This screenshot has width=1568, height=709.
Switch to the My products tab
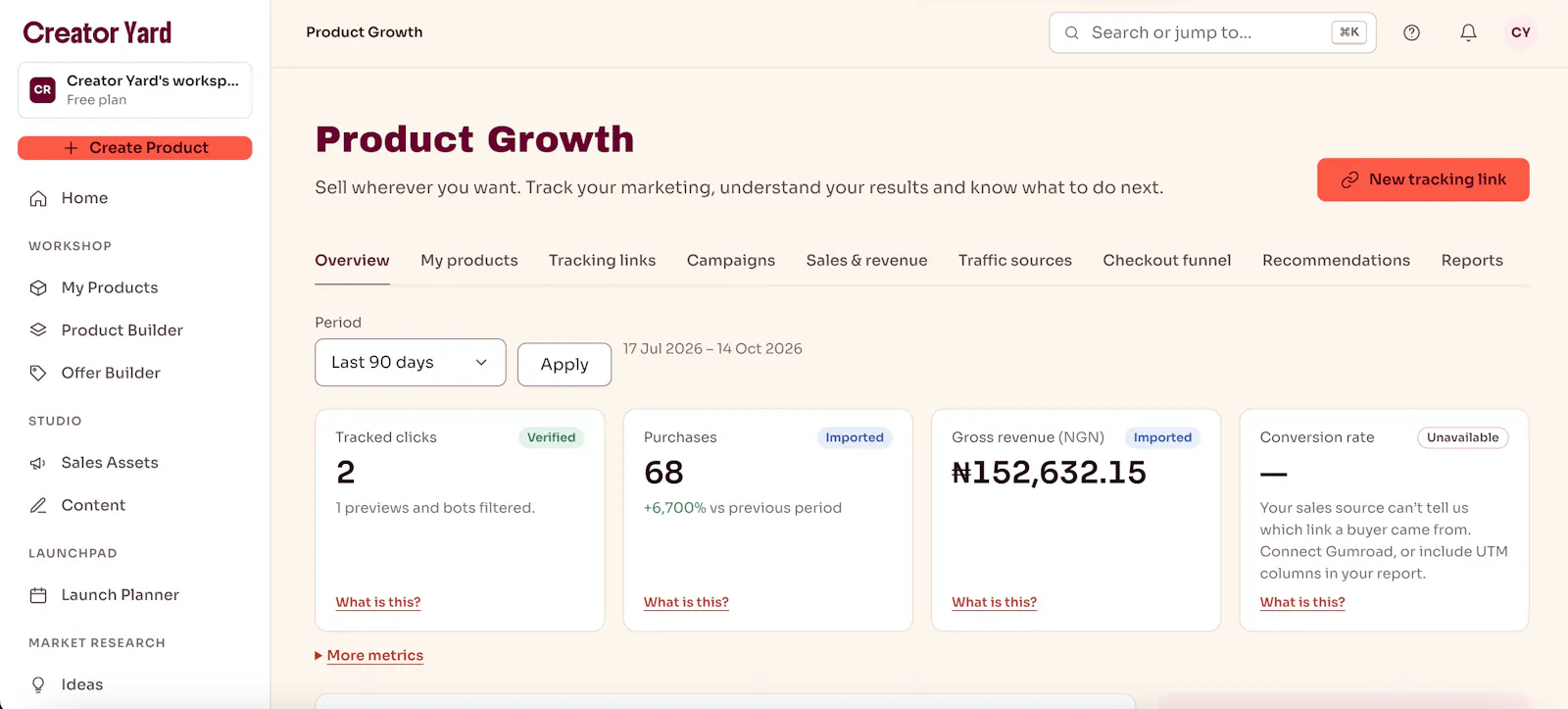[469, 260]
